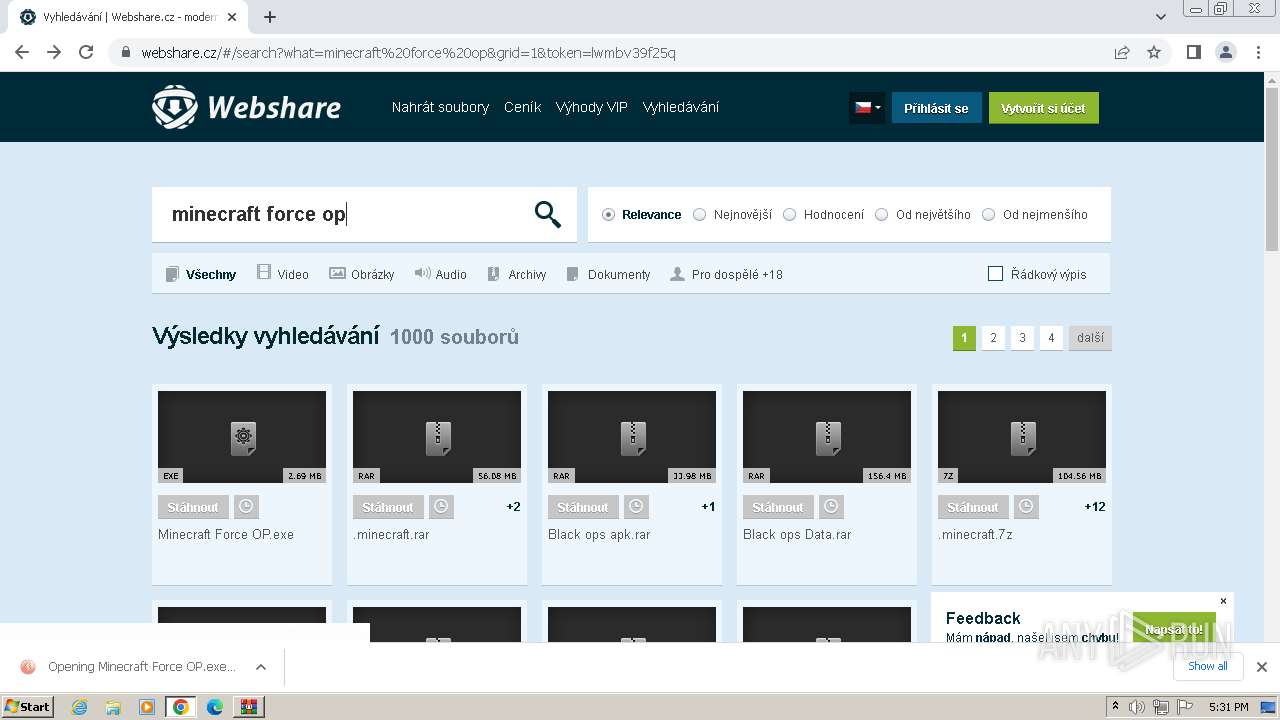The image size is (1280, 720).
Task: Select Hodnocení sort option
Action: (x=824, y=214)
